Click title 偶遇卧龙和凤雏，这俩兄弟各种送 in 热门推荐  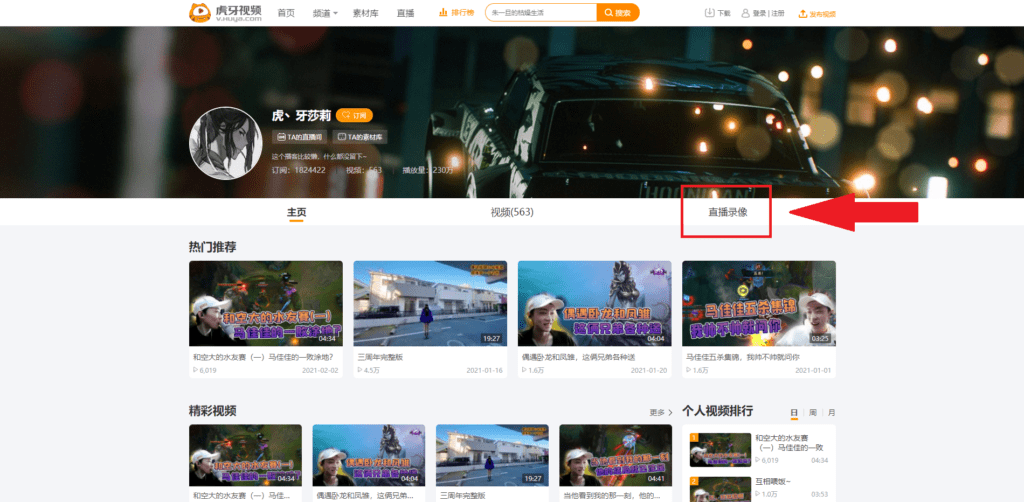(579, 357)
